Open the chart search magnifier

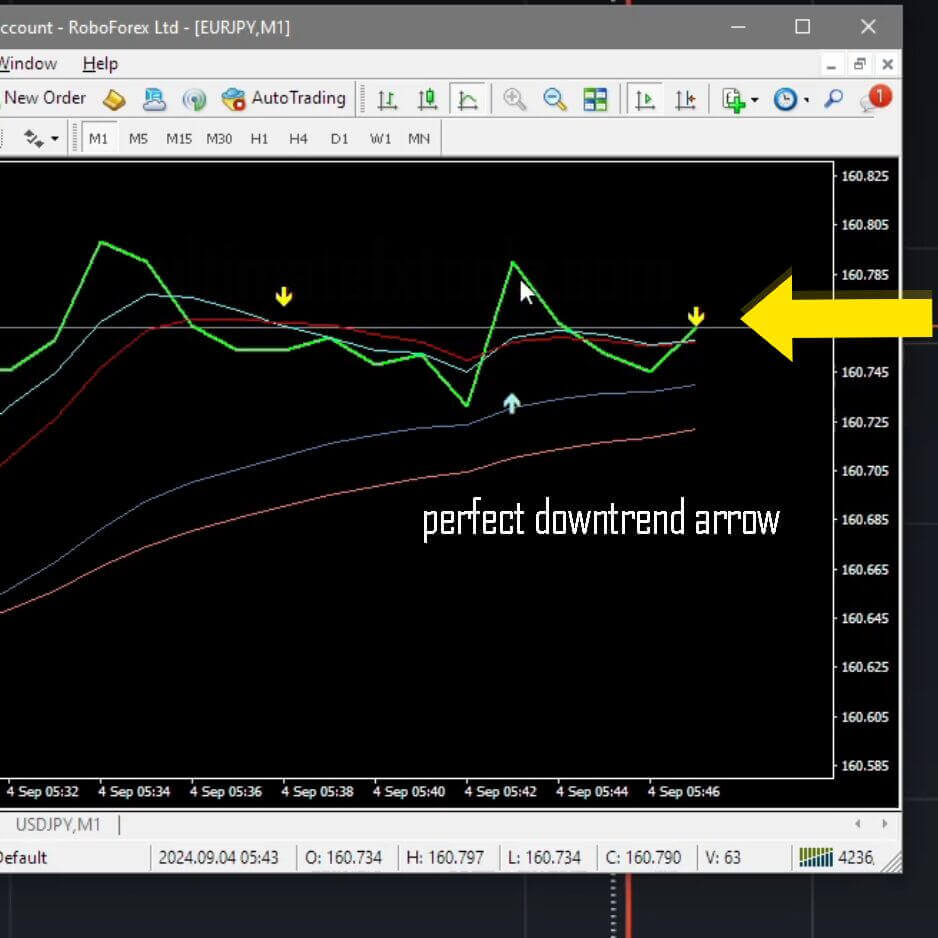(831, 99)
